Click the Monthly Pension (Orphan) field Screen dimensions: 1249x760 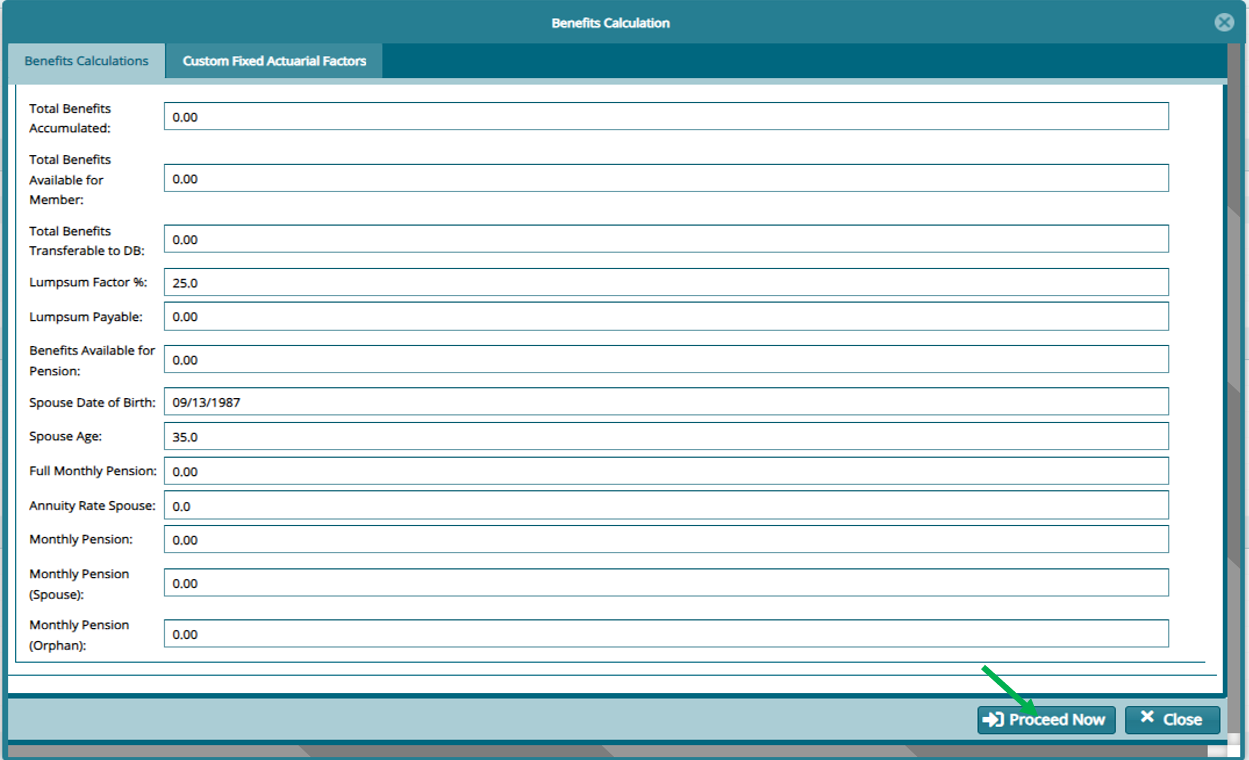point(666,634)
